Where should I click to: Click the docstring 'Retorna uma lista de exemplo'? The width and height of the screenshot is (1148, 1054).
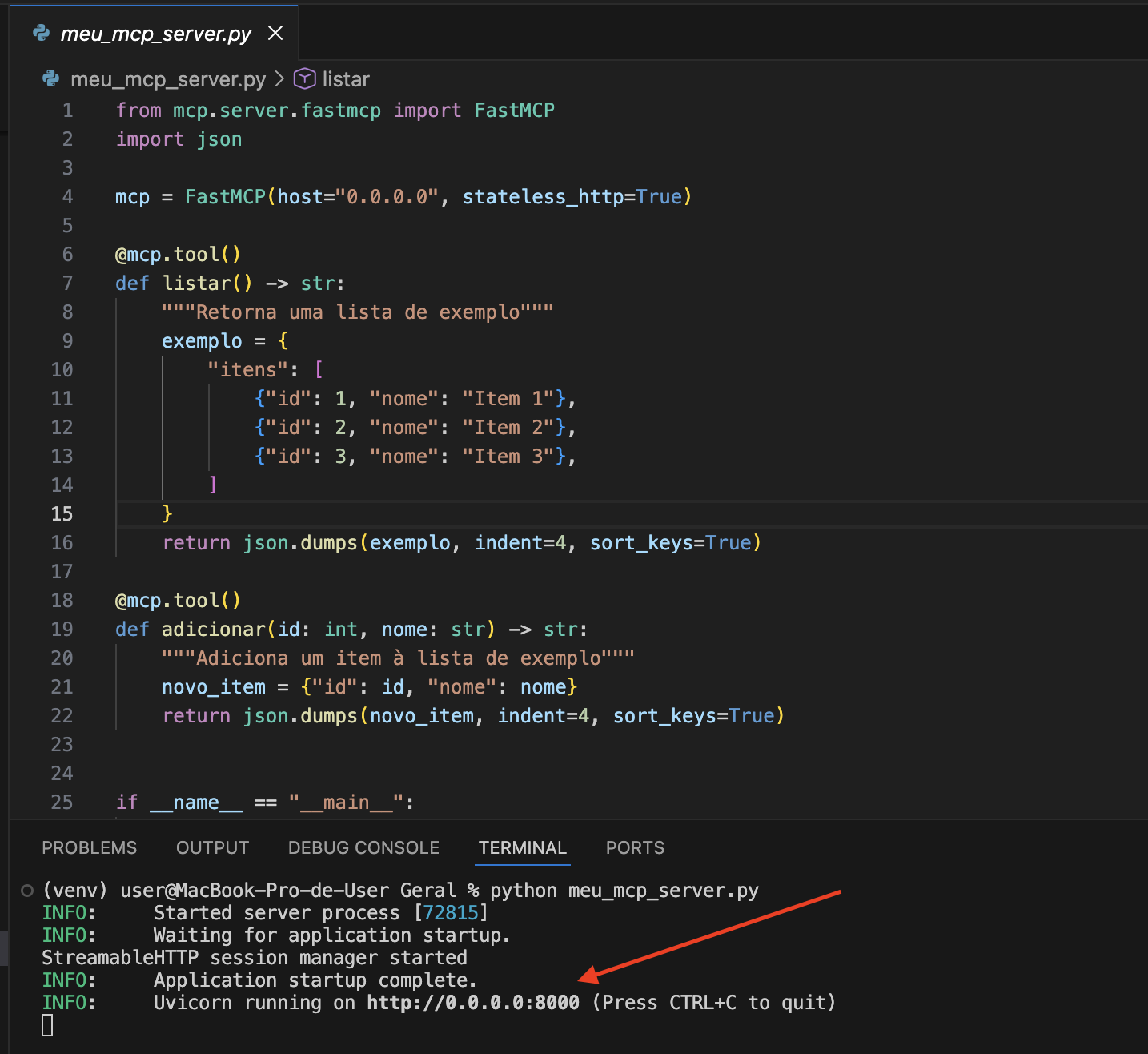point(358,312)
